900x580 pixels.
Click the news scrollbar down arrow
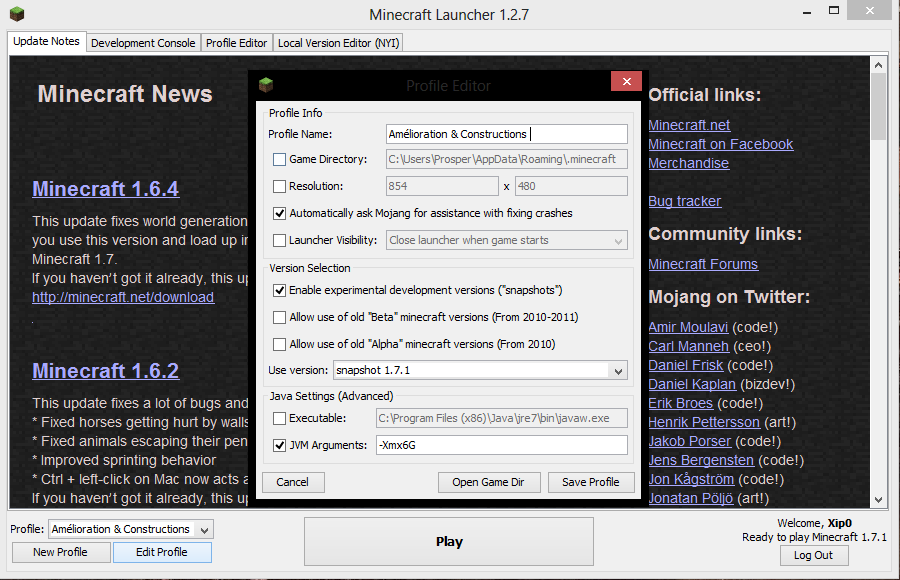click(878, 500)
